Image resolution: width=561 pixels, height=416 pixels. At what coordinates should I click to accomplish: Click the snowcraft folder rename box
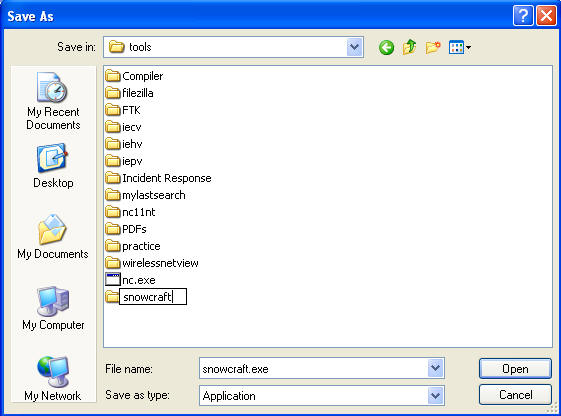[x=153, y=297]
